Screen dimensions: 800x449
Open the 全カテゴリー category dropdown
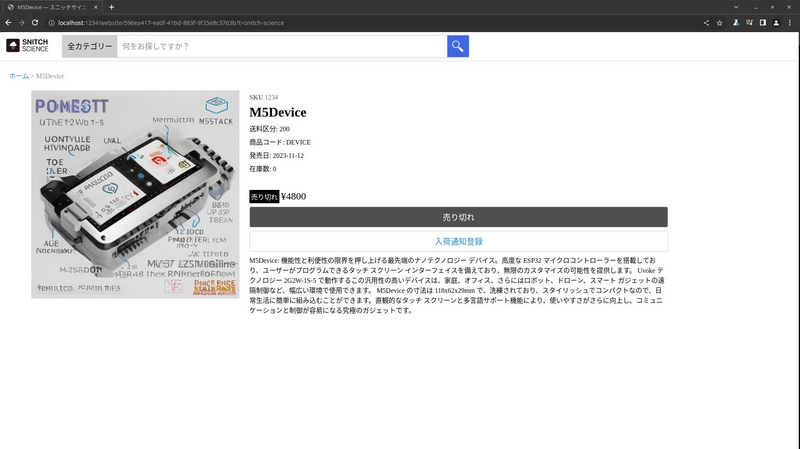[90, 46]
